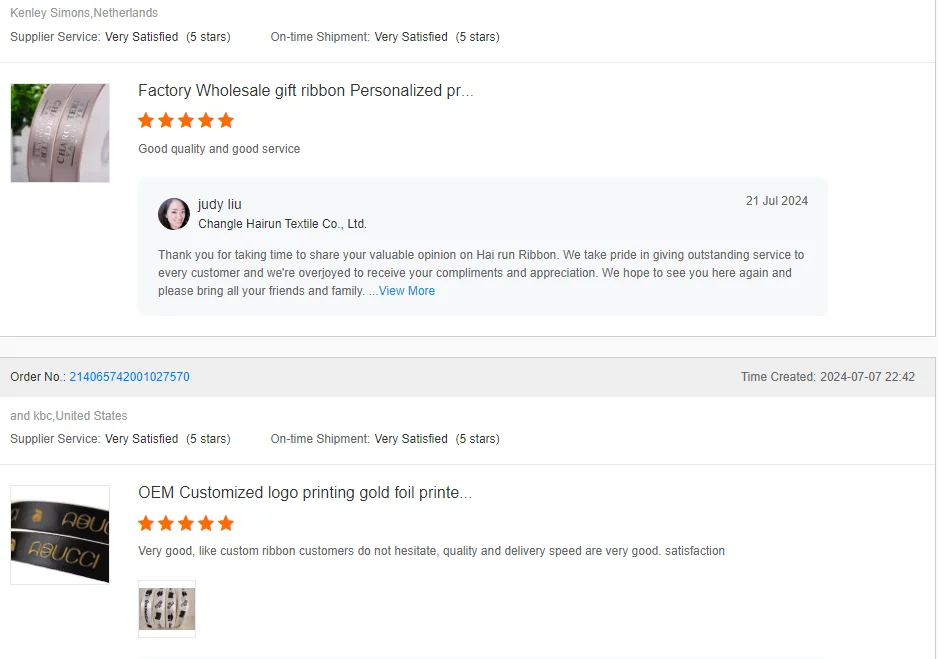Click reviewer "and kbc, United States"
Viewport: 938px width, 659px height.
(69, 416)
